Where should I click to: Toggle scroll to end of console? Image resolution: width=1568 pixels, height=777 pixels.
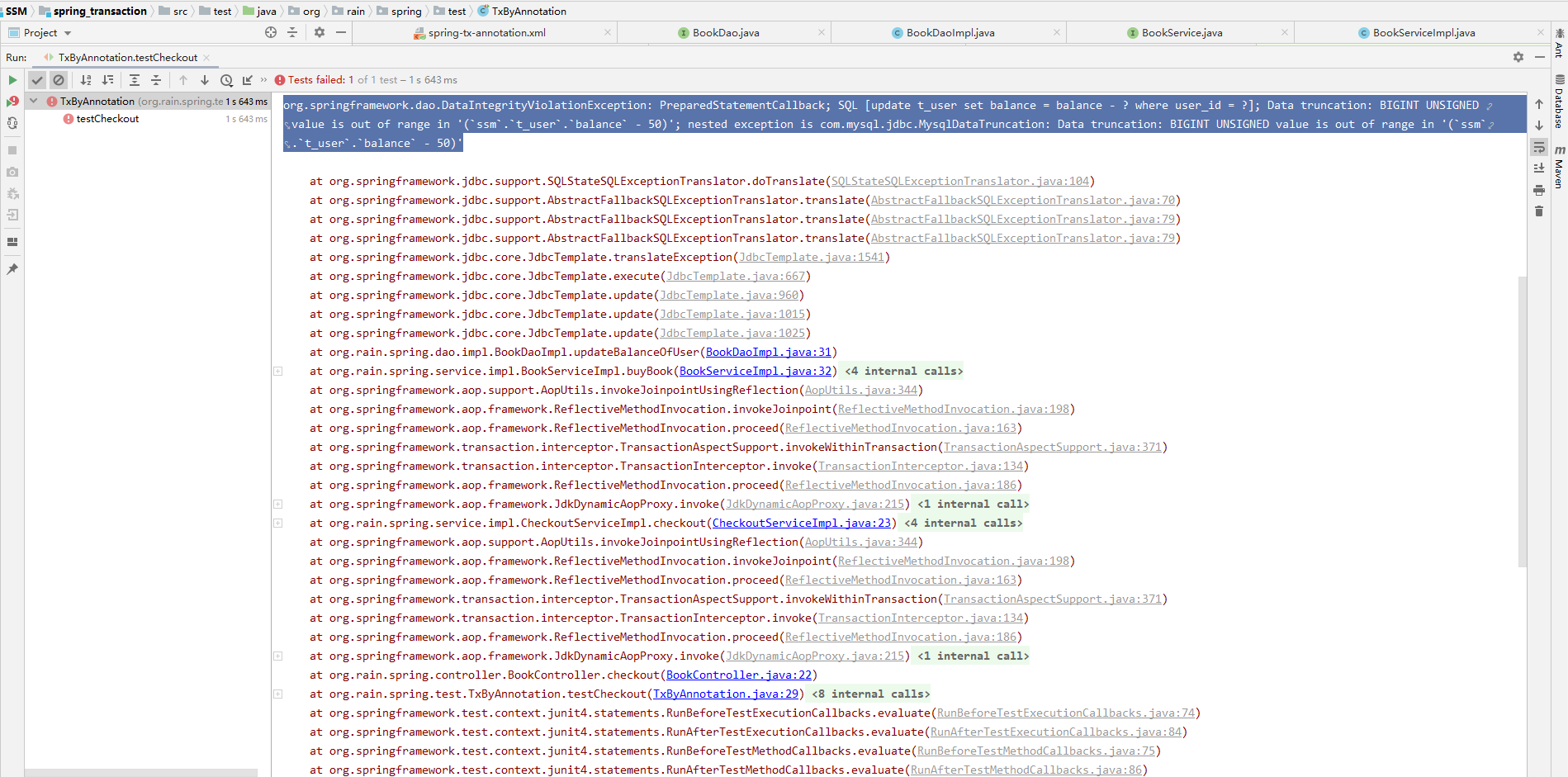coord(1539,168)
